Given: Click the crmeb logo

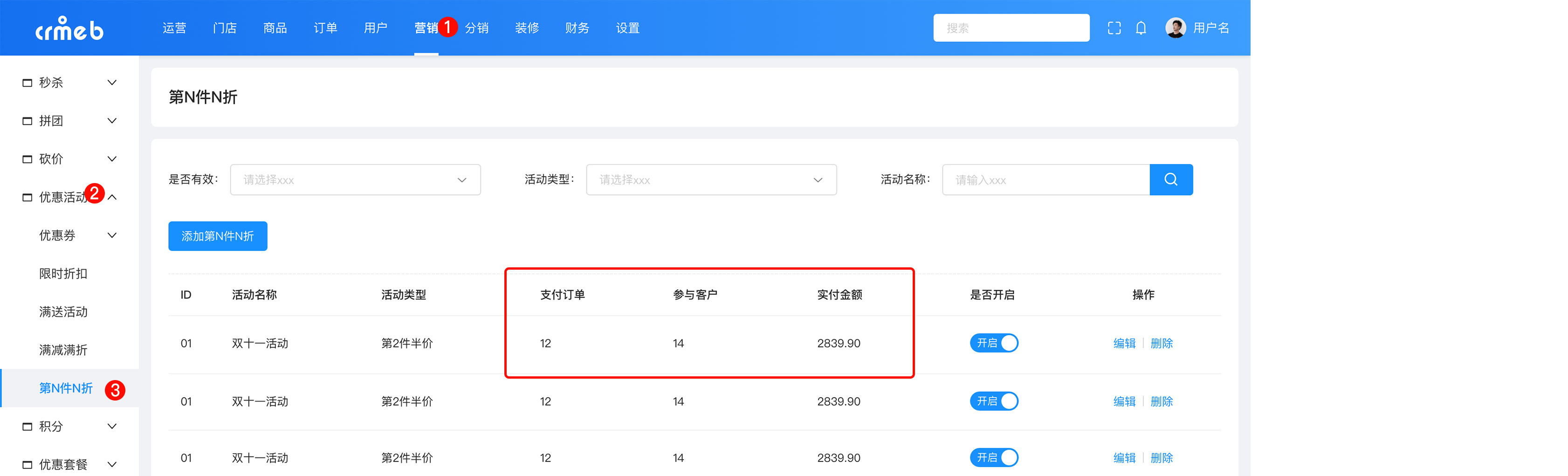Looking at the screenshot, I should [69, 28].
